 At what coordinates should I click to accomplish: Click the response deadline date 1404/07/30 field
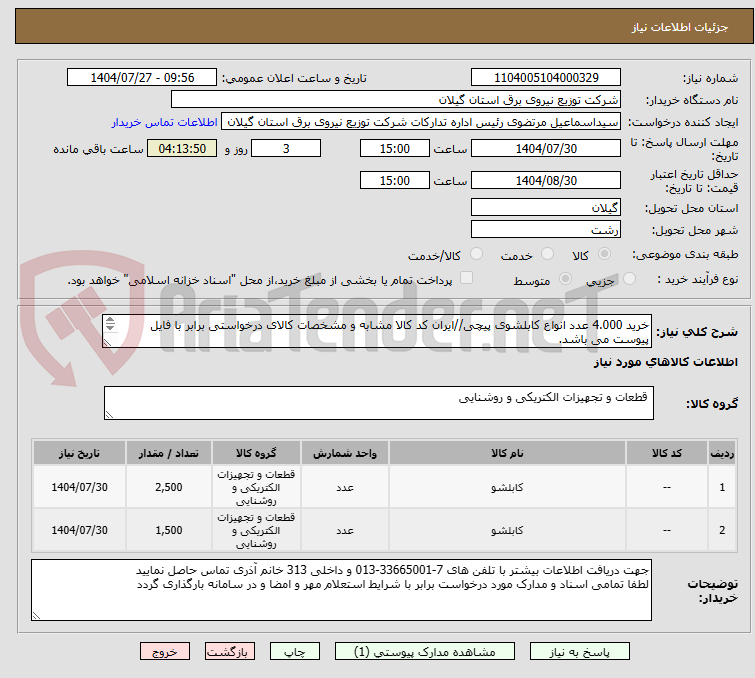point(546,148)
